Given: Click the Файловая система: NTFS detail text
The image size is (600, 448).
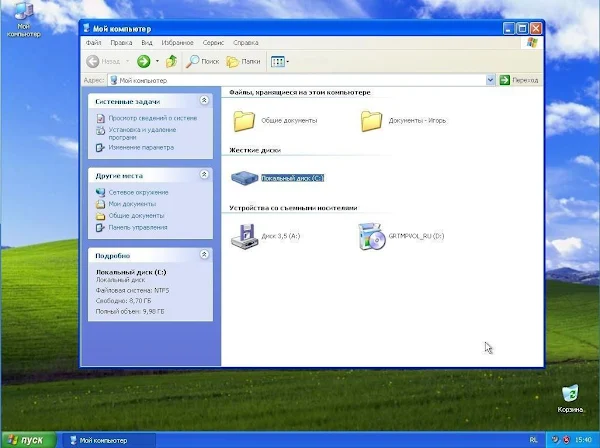Looking at the screenshot, I should pyautogui.click(x=132, y=290).
